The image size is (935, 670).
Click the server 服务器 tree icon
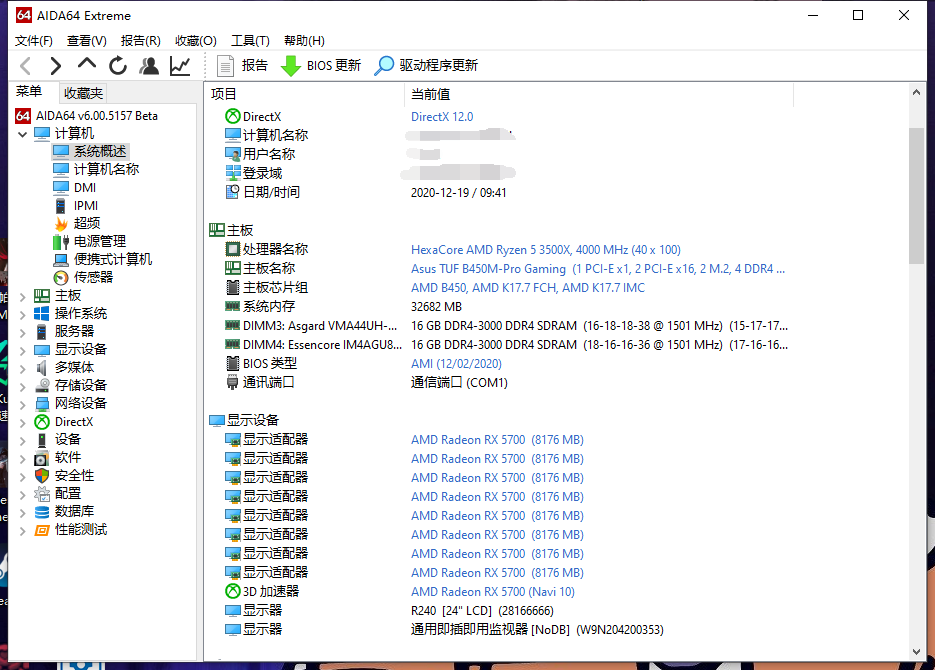[42, 331]
